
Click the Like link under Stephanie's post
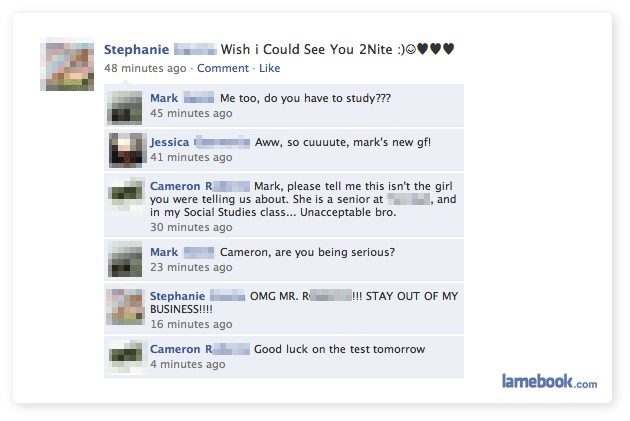coord(269,68)
